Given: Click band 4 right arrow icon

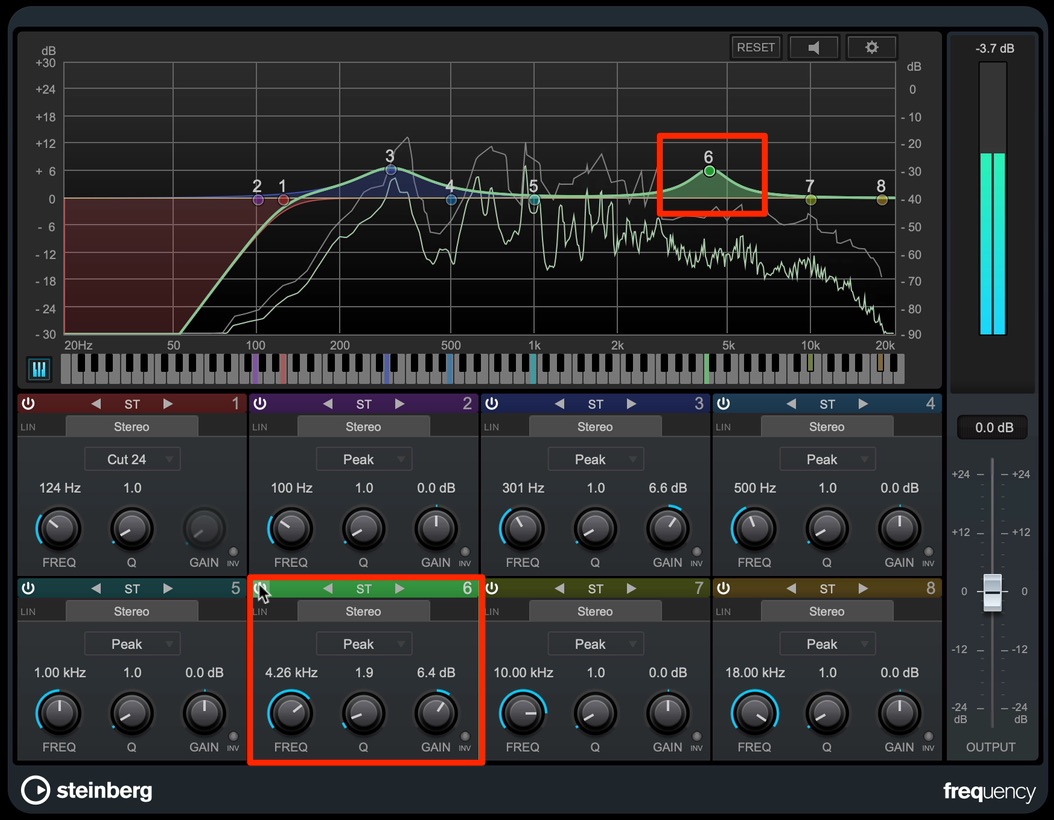Looking at the screenshot, I should (x=863, y=404).
